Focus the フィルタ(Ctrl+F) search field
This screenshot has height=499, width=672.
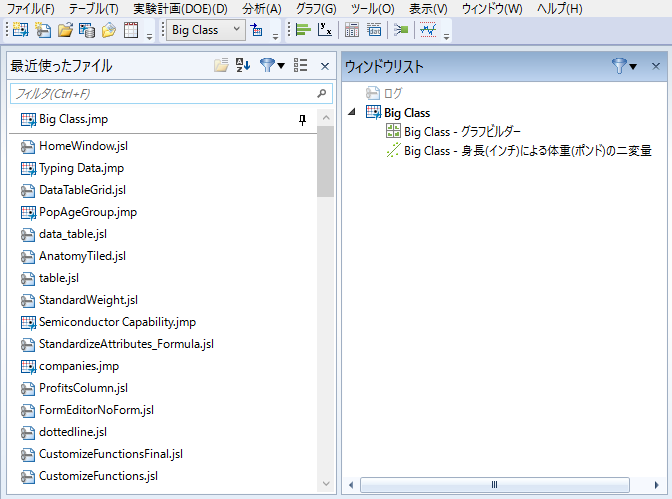[x=171, y=93]
